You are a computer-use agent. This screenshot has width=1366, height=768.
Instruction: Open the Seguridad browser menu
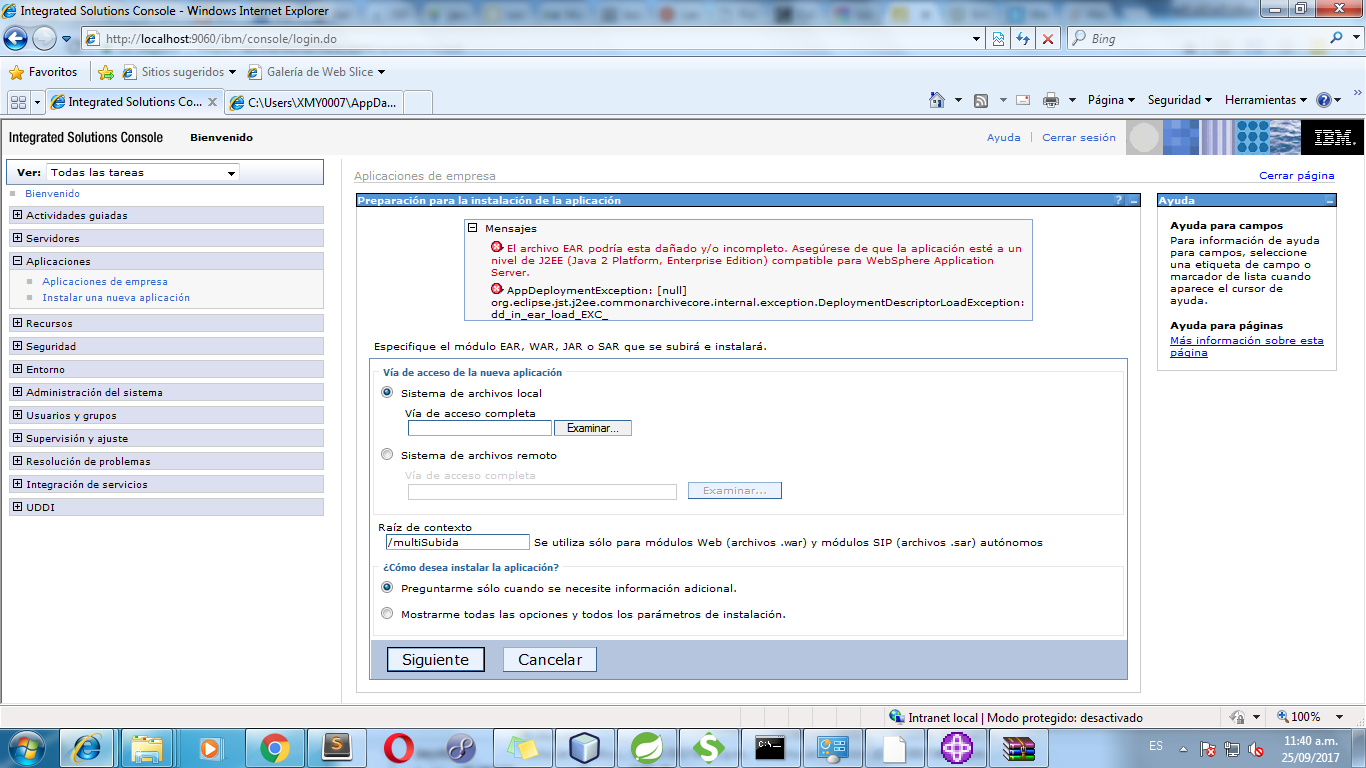(x=1179, y=100)
